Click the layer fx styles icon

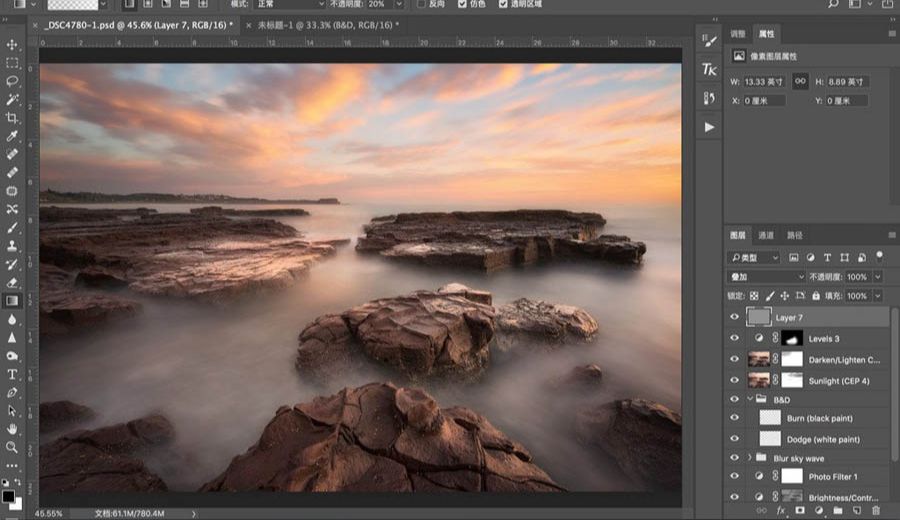(x=781, y=510)
